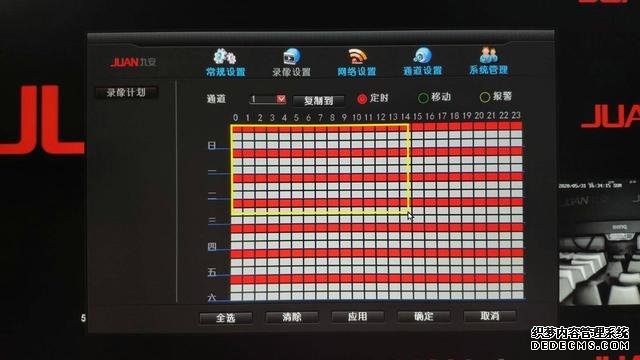Open 常规设置 general settings gear icon

point(225,56)
